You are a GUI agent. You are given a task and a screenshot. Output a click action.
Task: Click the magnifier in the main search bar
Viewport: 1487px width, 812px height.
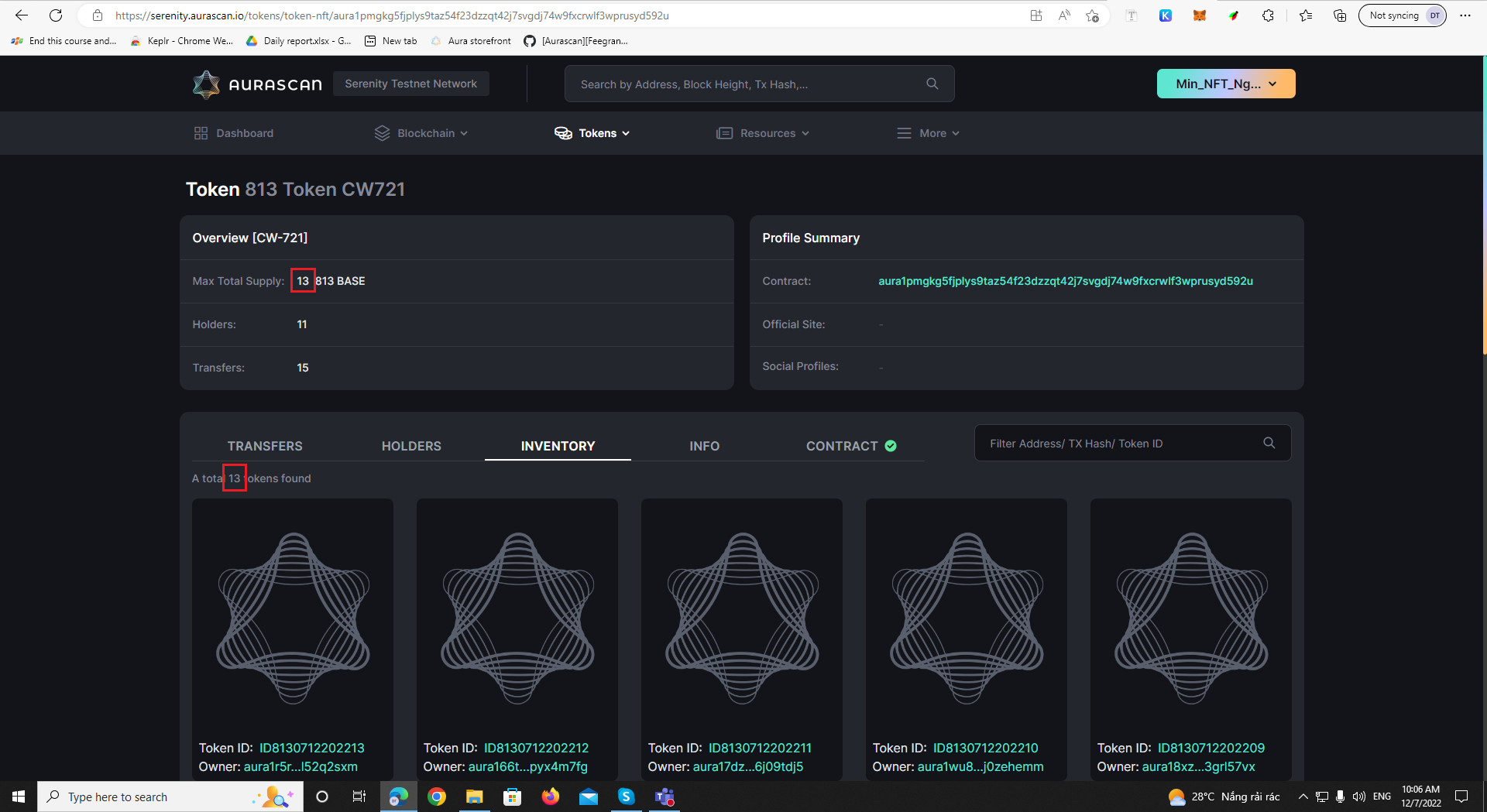[x=932, y=83]
